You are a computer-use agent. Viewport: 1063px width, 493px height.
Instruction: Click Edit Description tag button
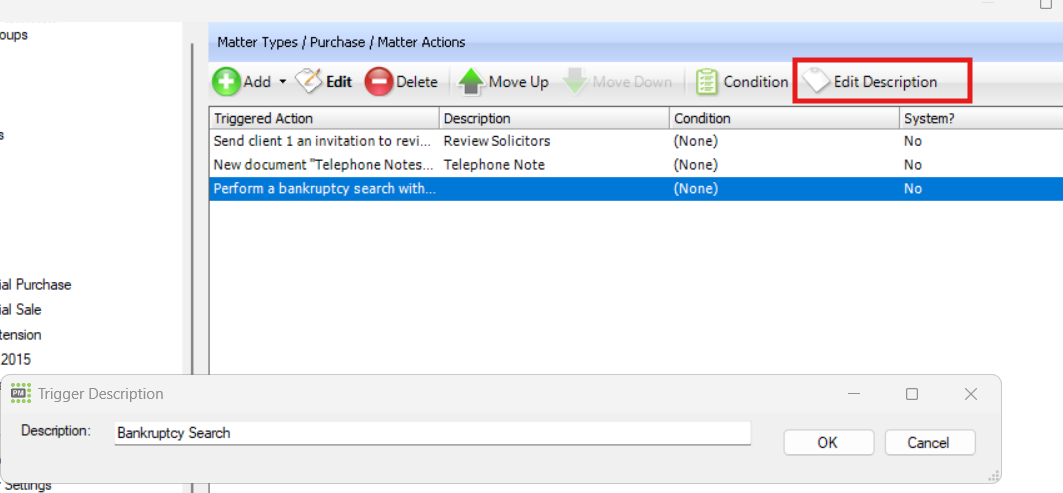pyautogui.click(x=870, y=82)
